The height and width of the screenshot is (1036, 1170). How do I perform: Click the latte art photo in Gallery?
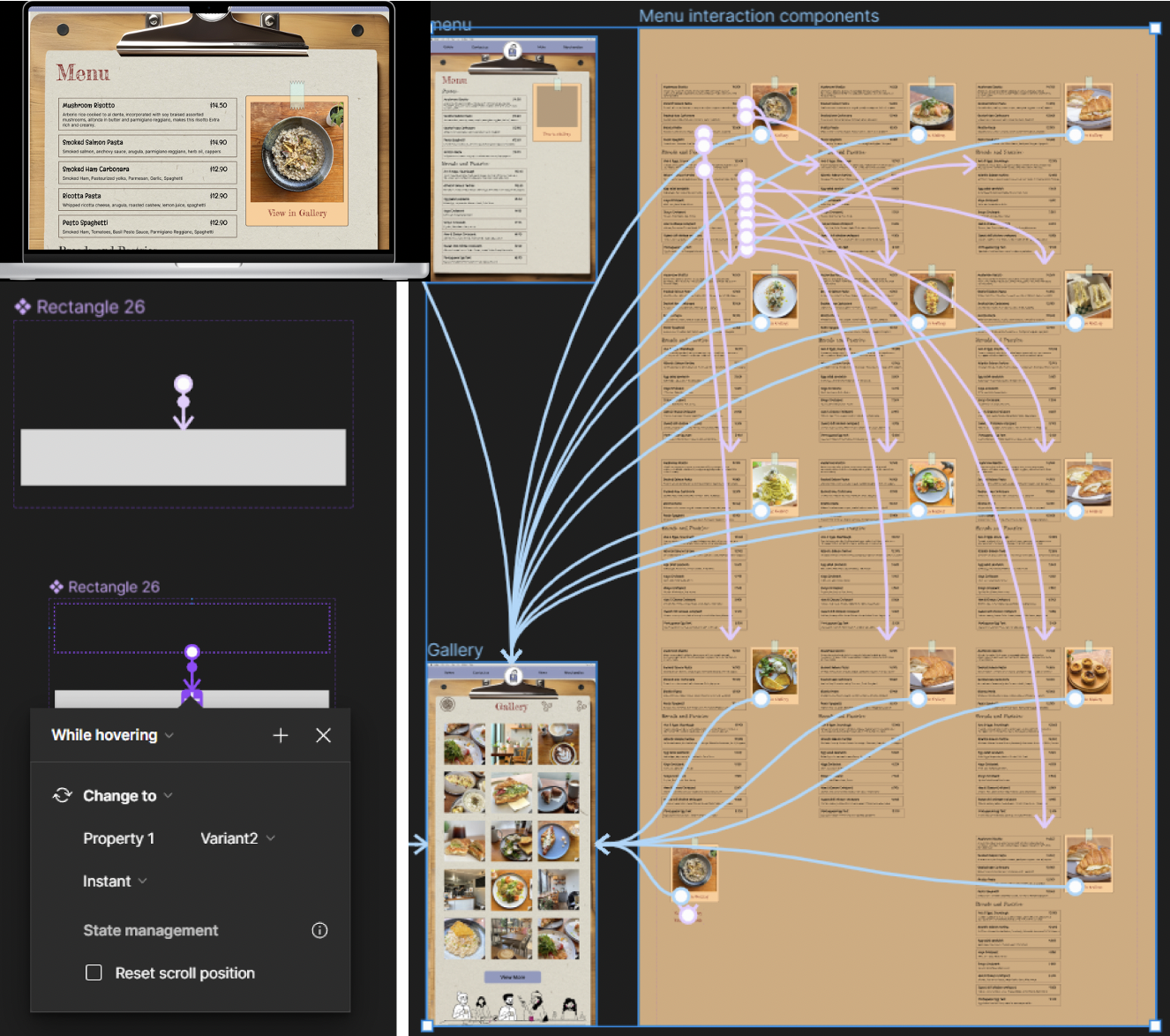point(559,743)
